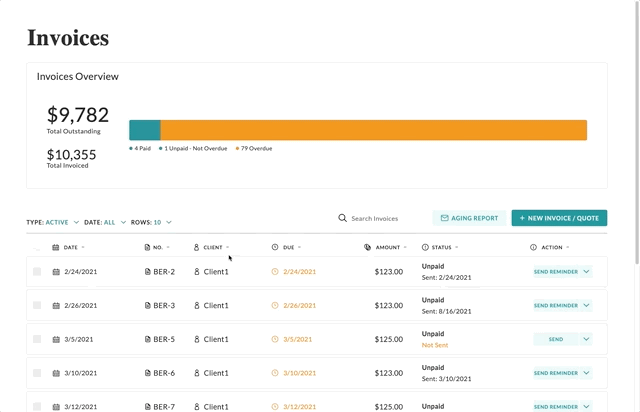Click the person icon in BER-7 row
Image resolution: width=640 pixels, height=412 pixels.
tap(197, 407)
